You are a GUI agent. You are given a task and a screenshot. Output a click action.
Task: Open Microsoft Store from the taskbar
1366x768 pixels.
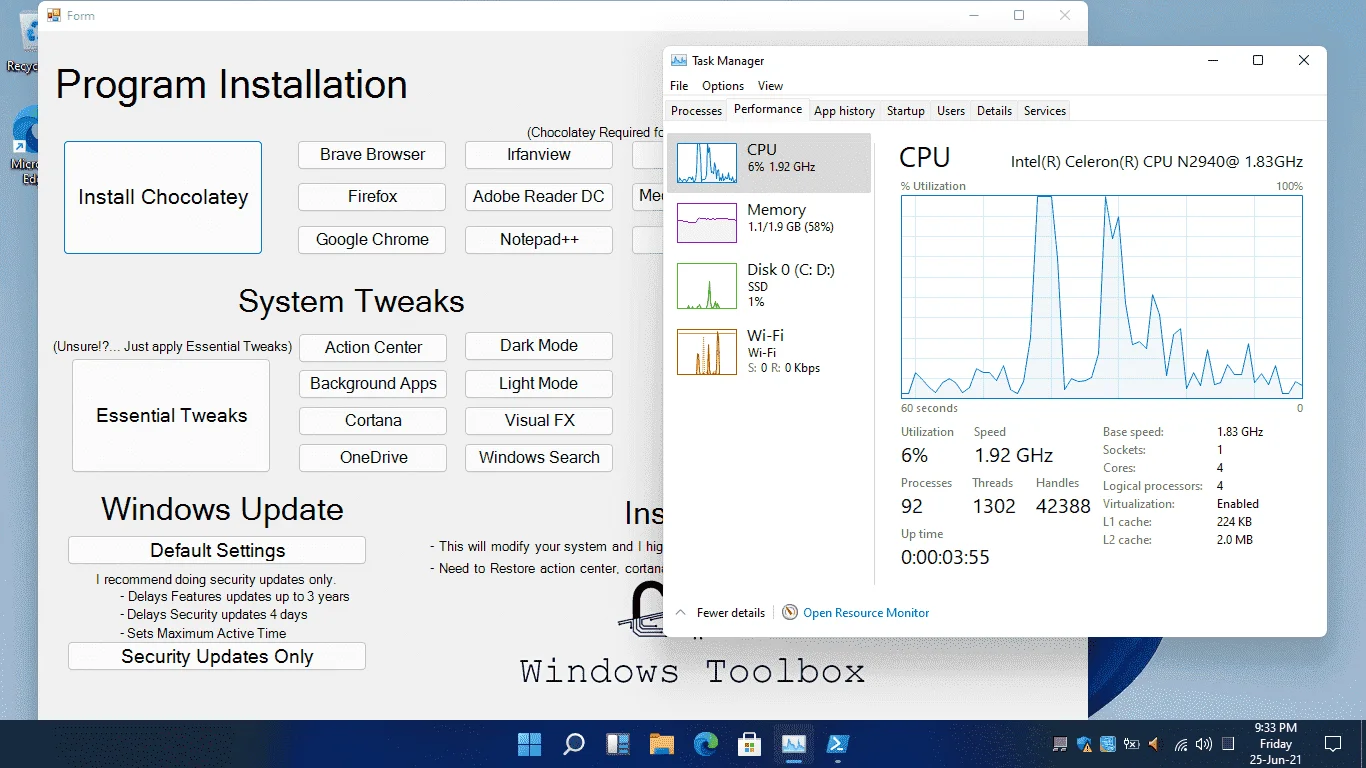[x=750, y=744]
